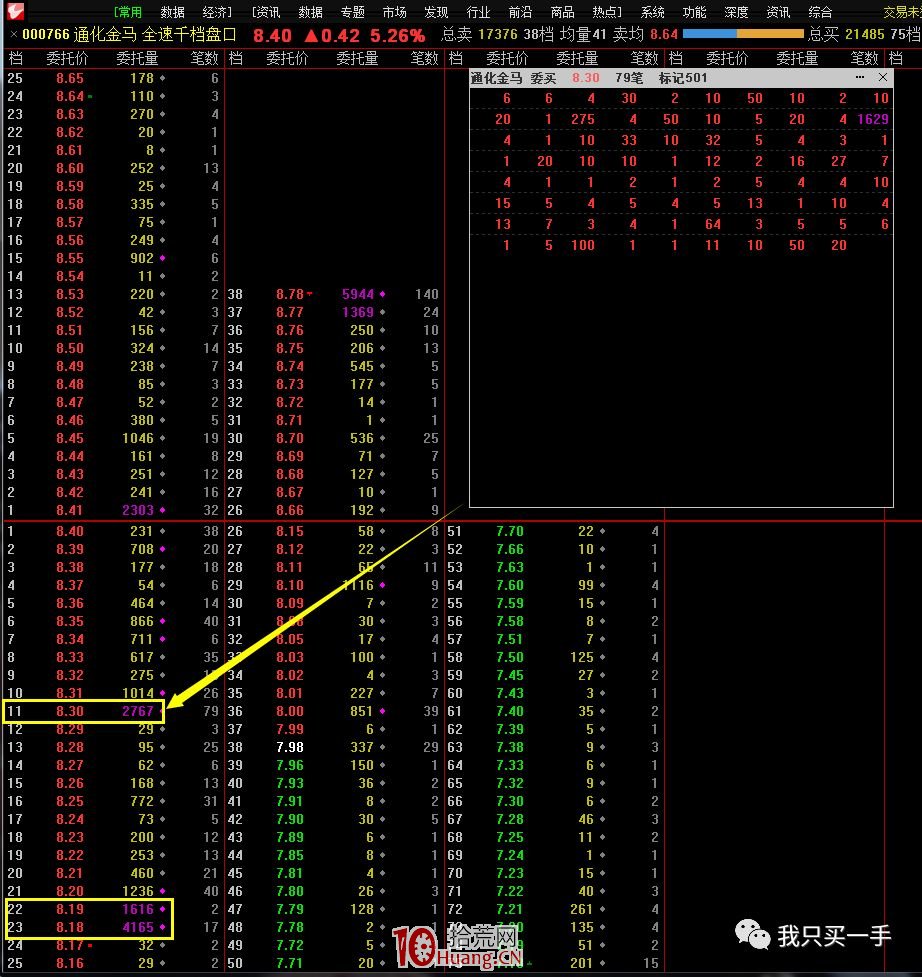Close the 000766 stock tab with the x

[13, 34]
